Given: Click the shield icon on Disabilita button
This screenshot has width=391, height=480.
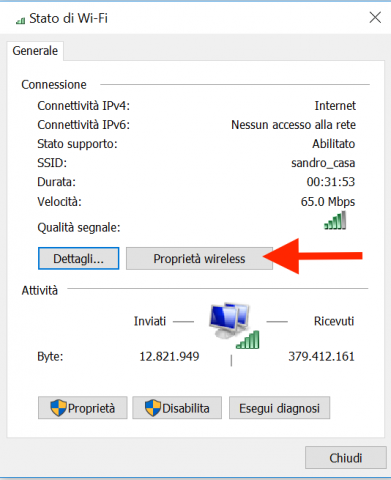Looking at the screenshot, I should pos(153,408).
